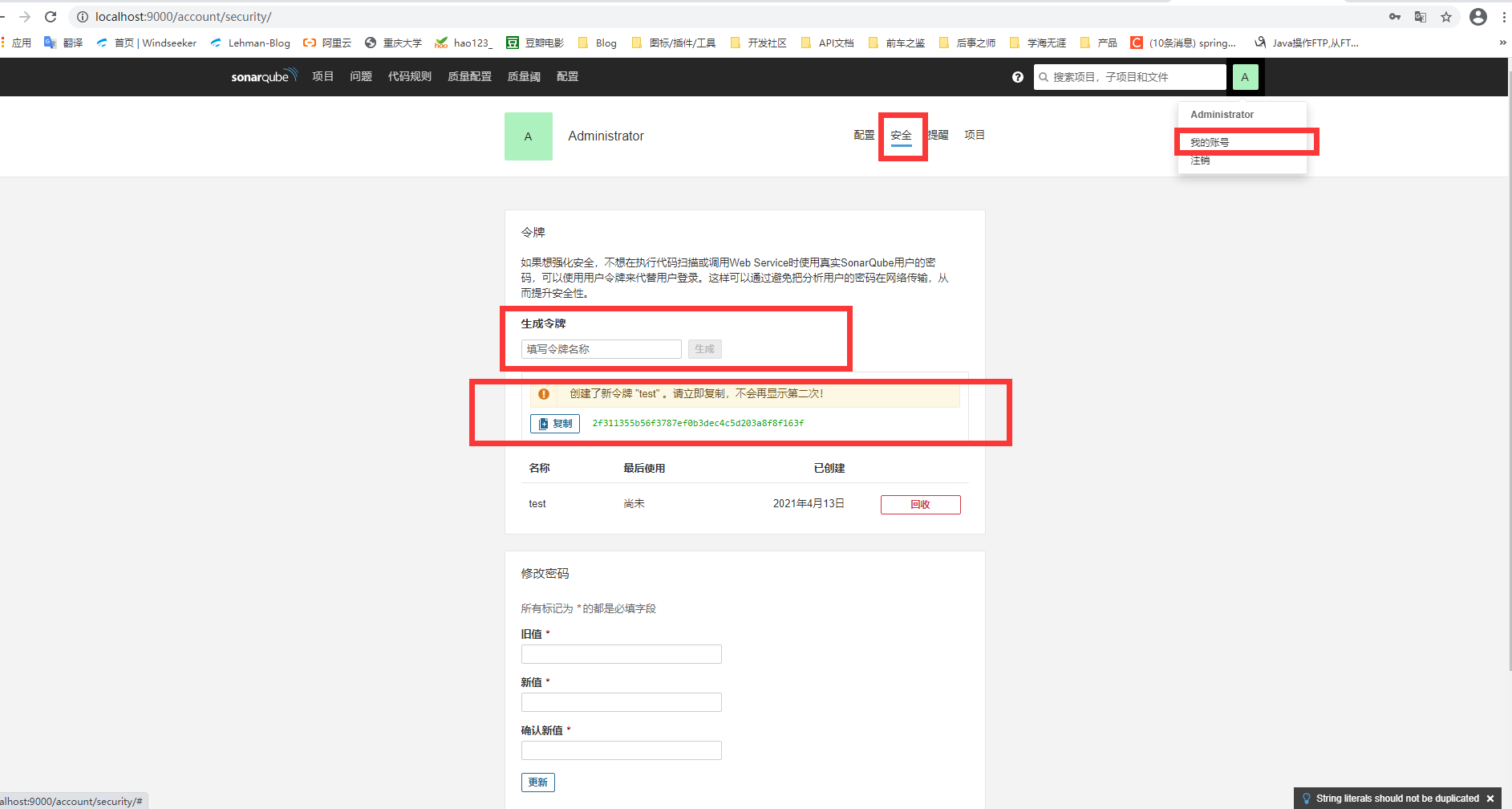Go to 问题 in top navigation
The image size is (1512, 809).
coord(361,76)
